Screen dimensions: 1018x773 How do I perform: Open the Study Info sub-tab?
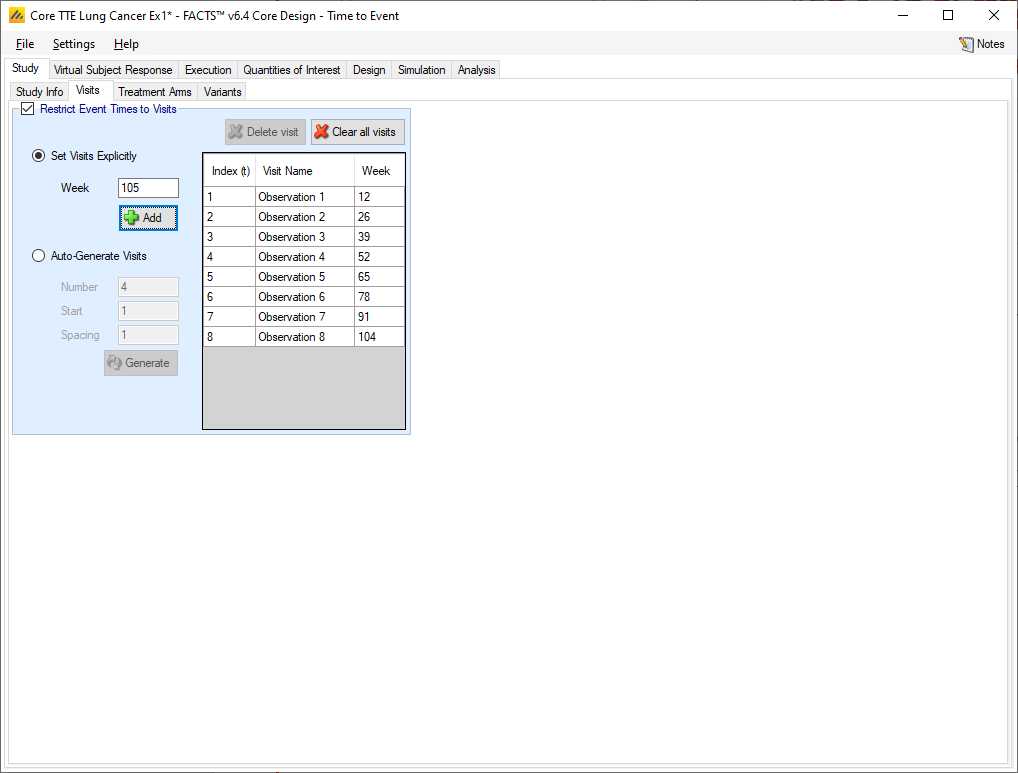coord(40,92)
